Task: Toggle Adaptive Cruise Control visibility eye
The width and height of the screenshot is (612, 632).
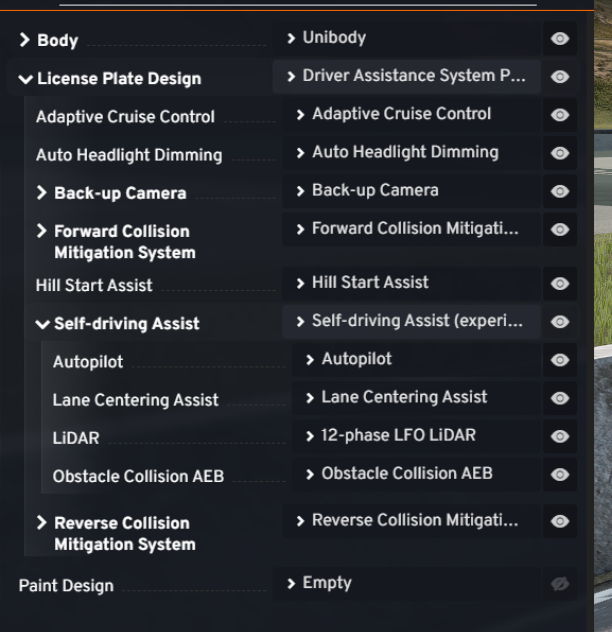Action: coord(560,115)
